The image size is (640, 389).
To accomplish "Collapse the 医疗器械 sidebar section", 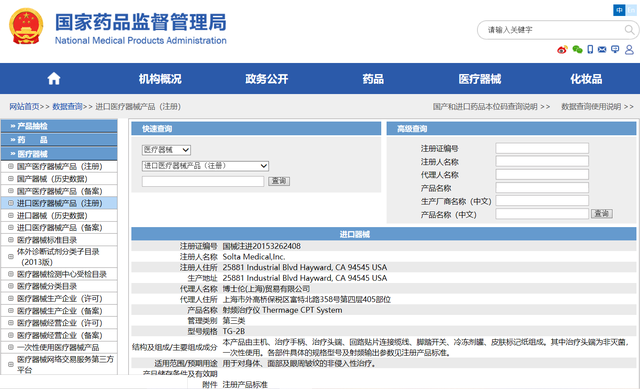I will (x=59, y=154).
